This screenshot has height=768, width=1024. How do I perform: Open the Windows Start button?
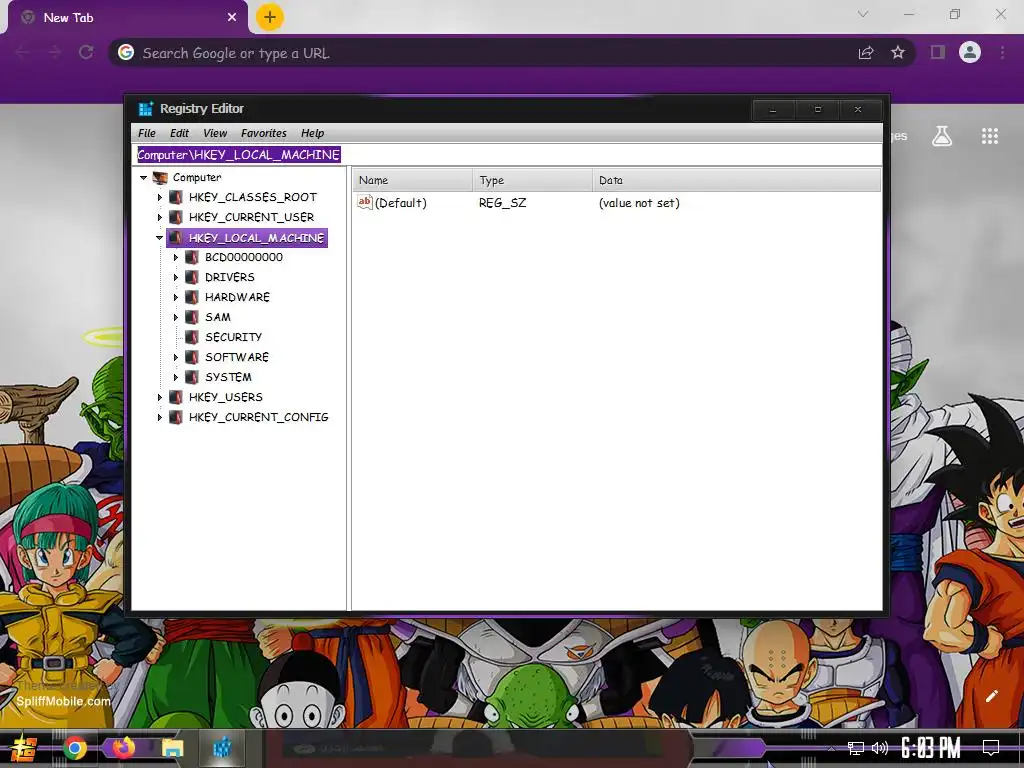click(x=24, y=748)
